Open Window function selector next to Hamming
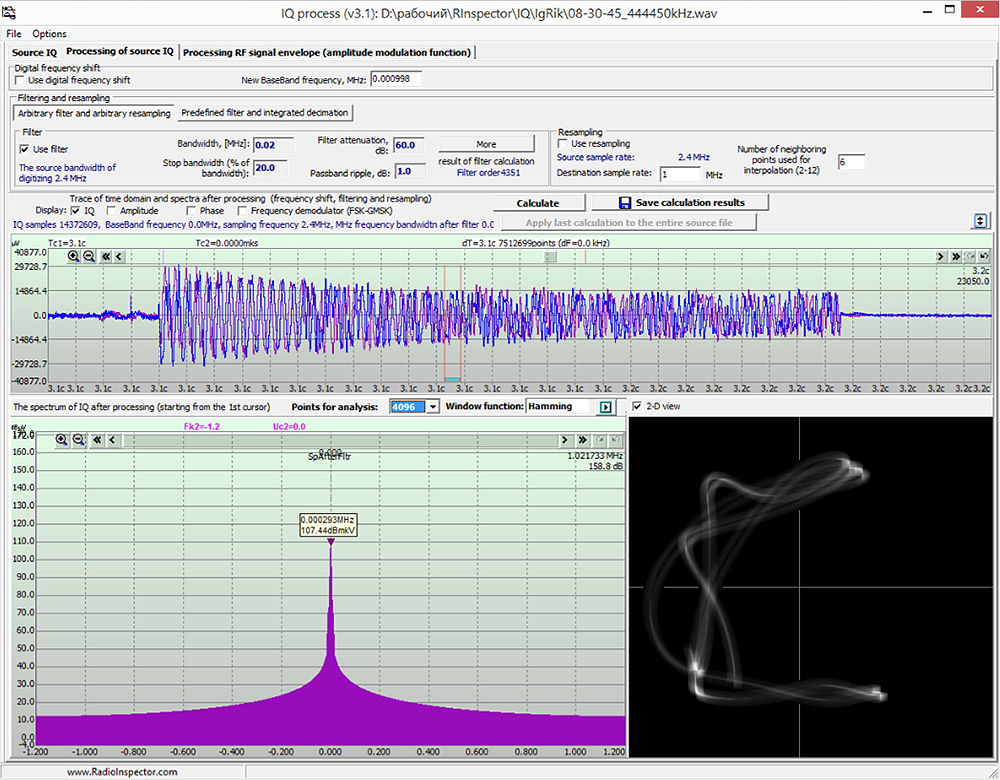 coord(605,407)
